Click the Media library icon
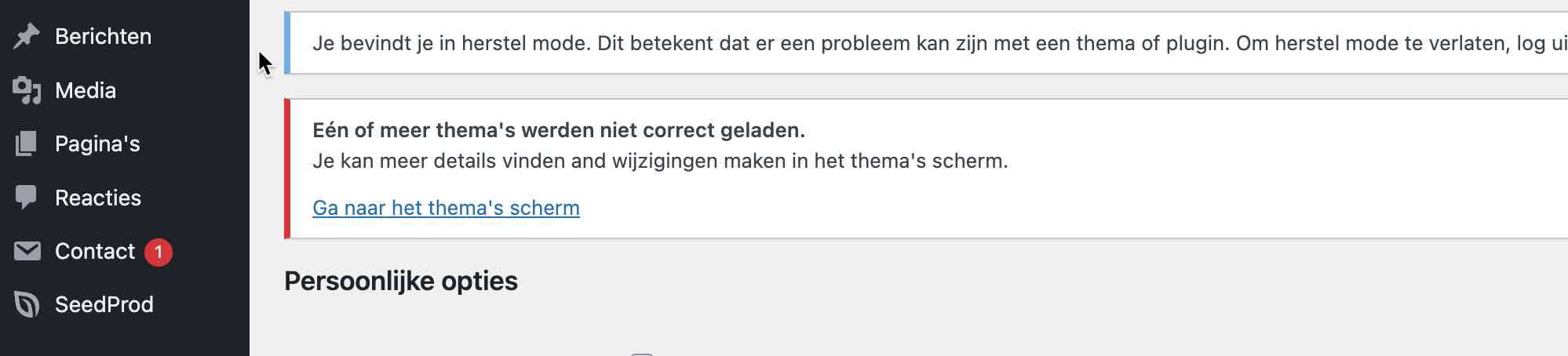Viewport: 1568px width, 356px height. [x=27, y=90]
